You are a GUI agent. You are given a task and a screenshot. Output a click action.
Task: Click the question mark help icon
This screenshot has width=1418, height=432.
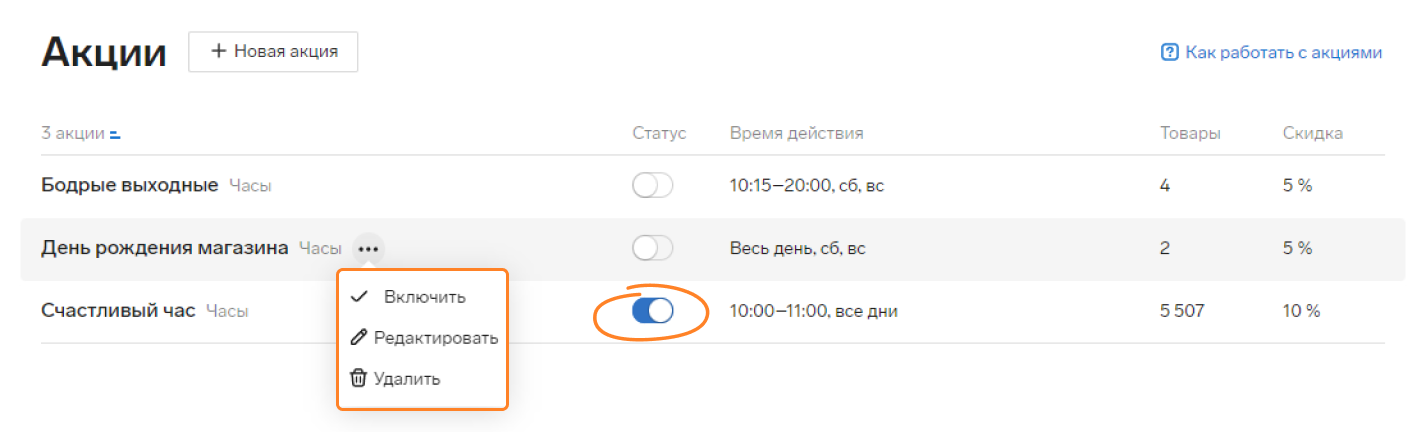(x=1169, y=52)
